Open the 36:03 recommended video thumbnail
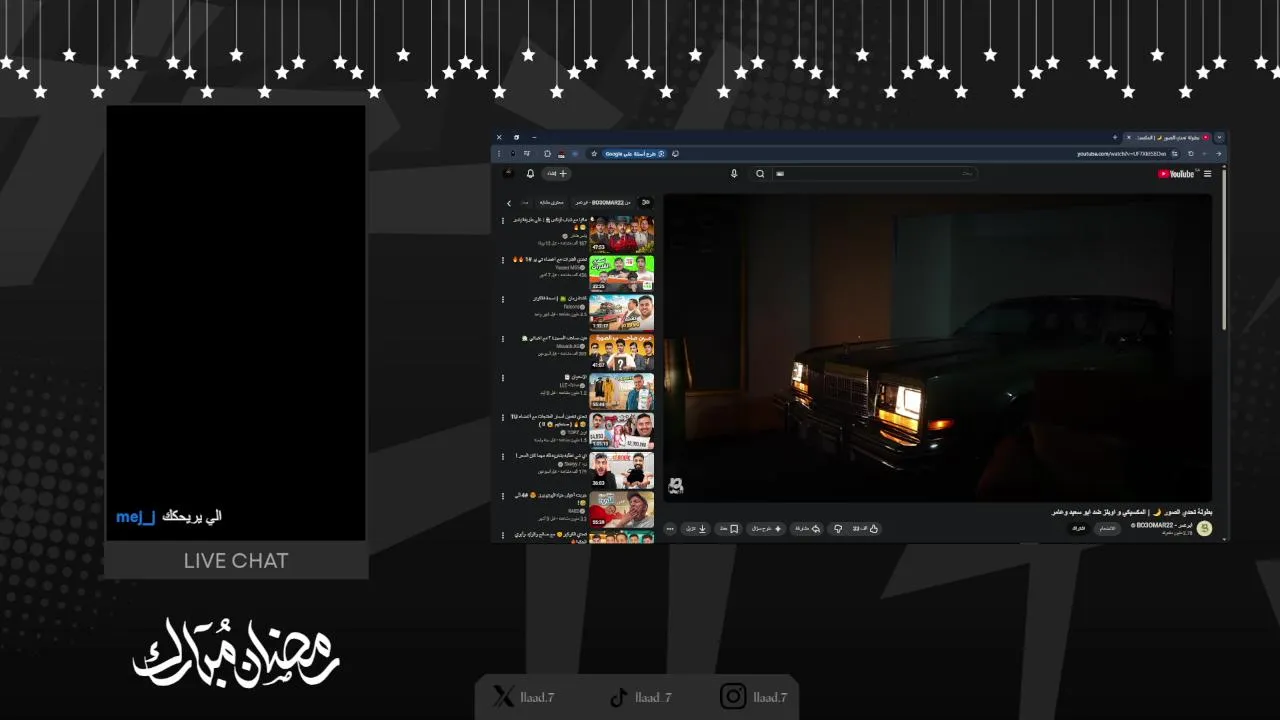 622,470
